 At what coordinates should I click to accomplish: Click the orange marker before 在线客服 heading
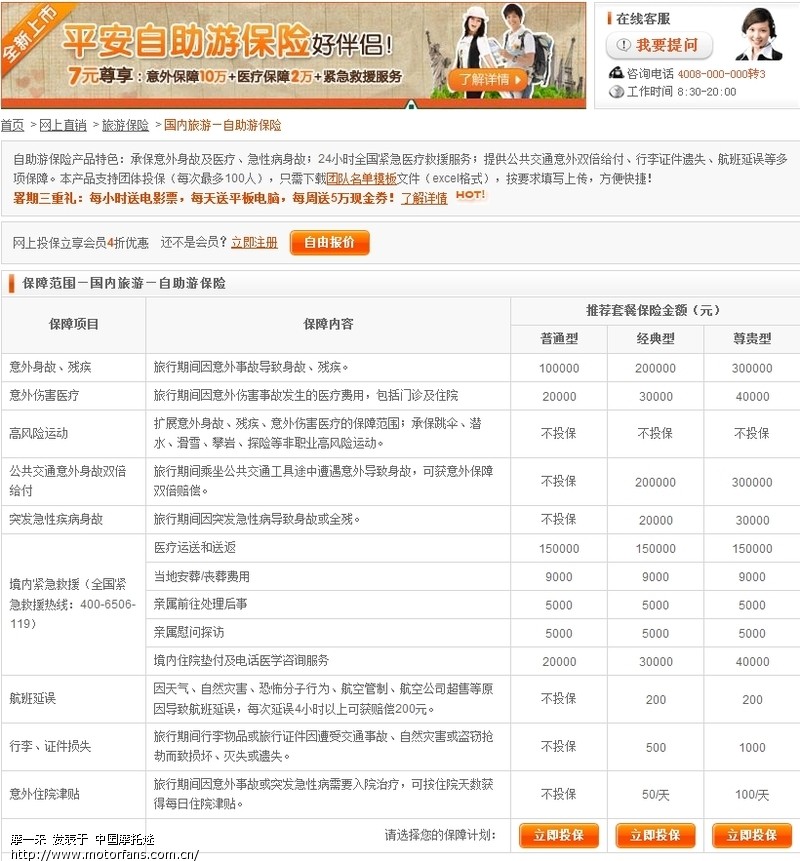tap(610, 19)
